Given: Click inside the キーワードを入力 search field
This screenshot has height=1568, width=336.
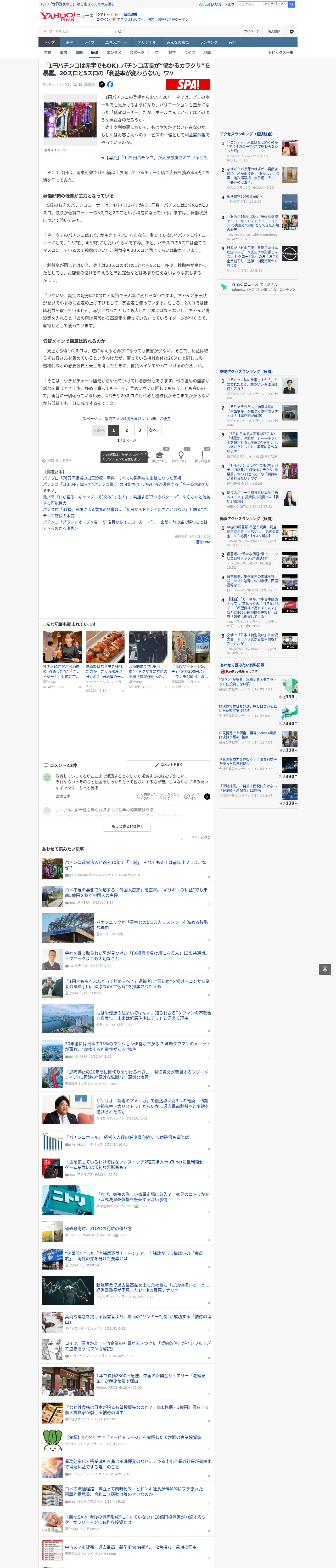Looking at the screenshot, I should point(79,32).
